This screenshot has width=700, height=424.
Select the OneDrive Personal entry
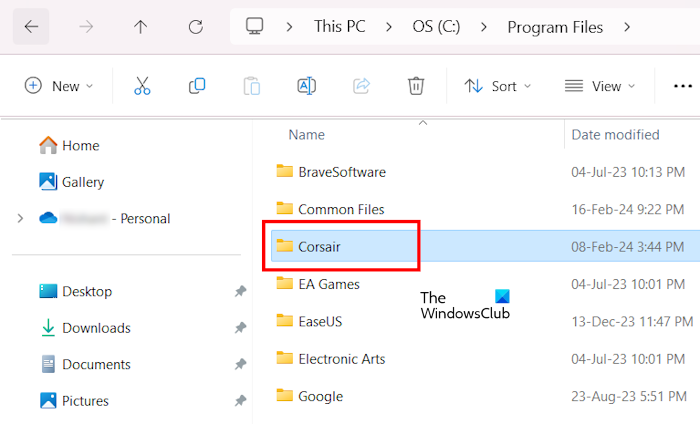click(x=105, y=218)
